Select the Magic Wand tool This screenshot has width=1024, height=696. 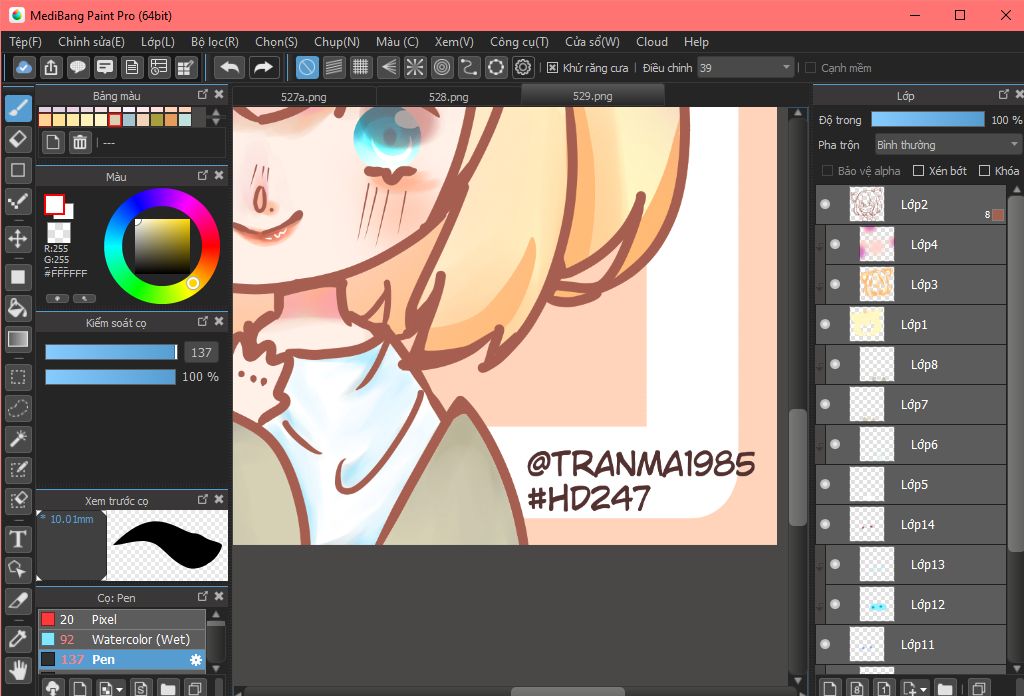tap(18, 439)
